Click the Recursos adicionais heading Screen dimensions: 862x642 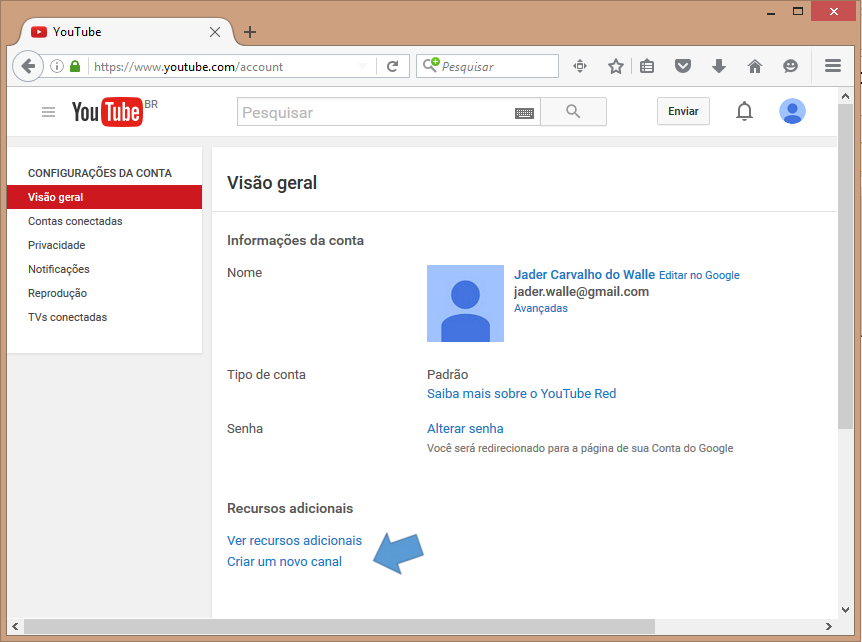(x=290, y=508)
